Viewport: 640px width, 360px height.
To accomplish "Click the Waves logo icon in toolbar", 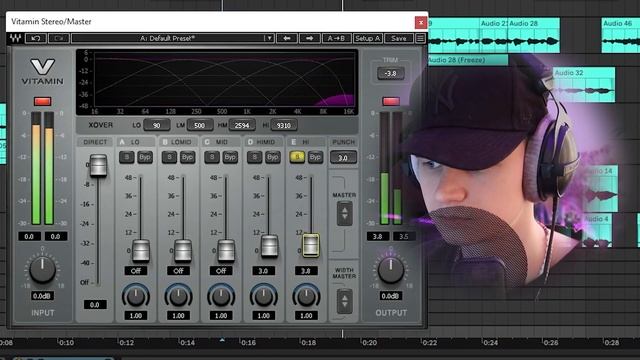I will [16, 38].
